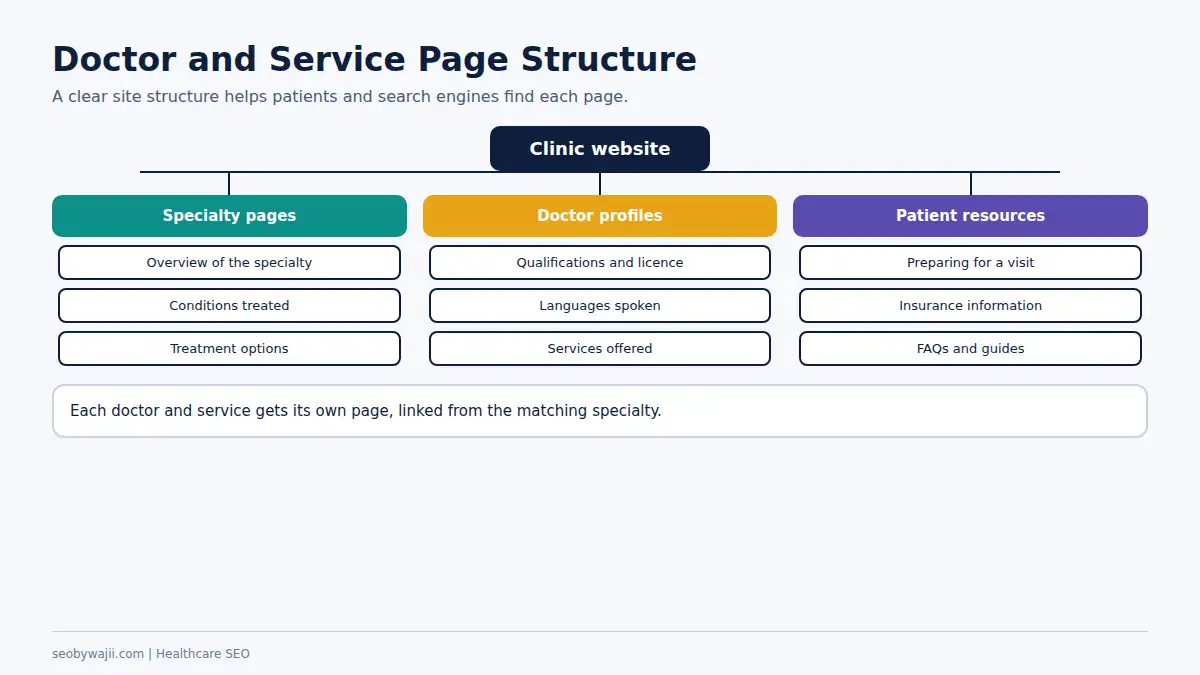Click Qualifications and licence box
Image resolution: width=1200 pixels, height=675 pixels.
600,262
